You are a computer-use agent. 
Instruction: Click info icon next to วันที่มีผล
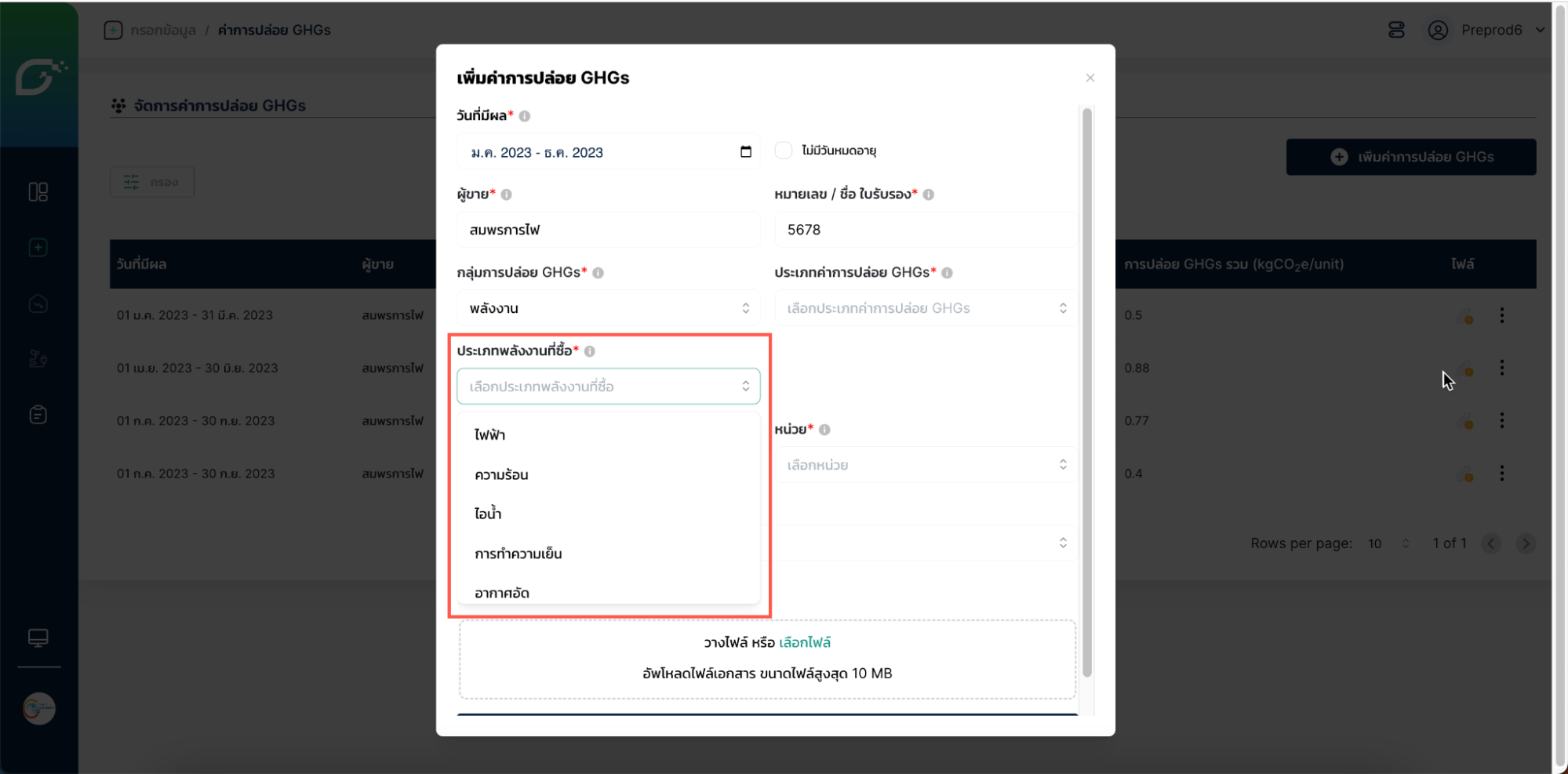pos(525,116)
